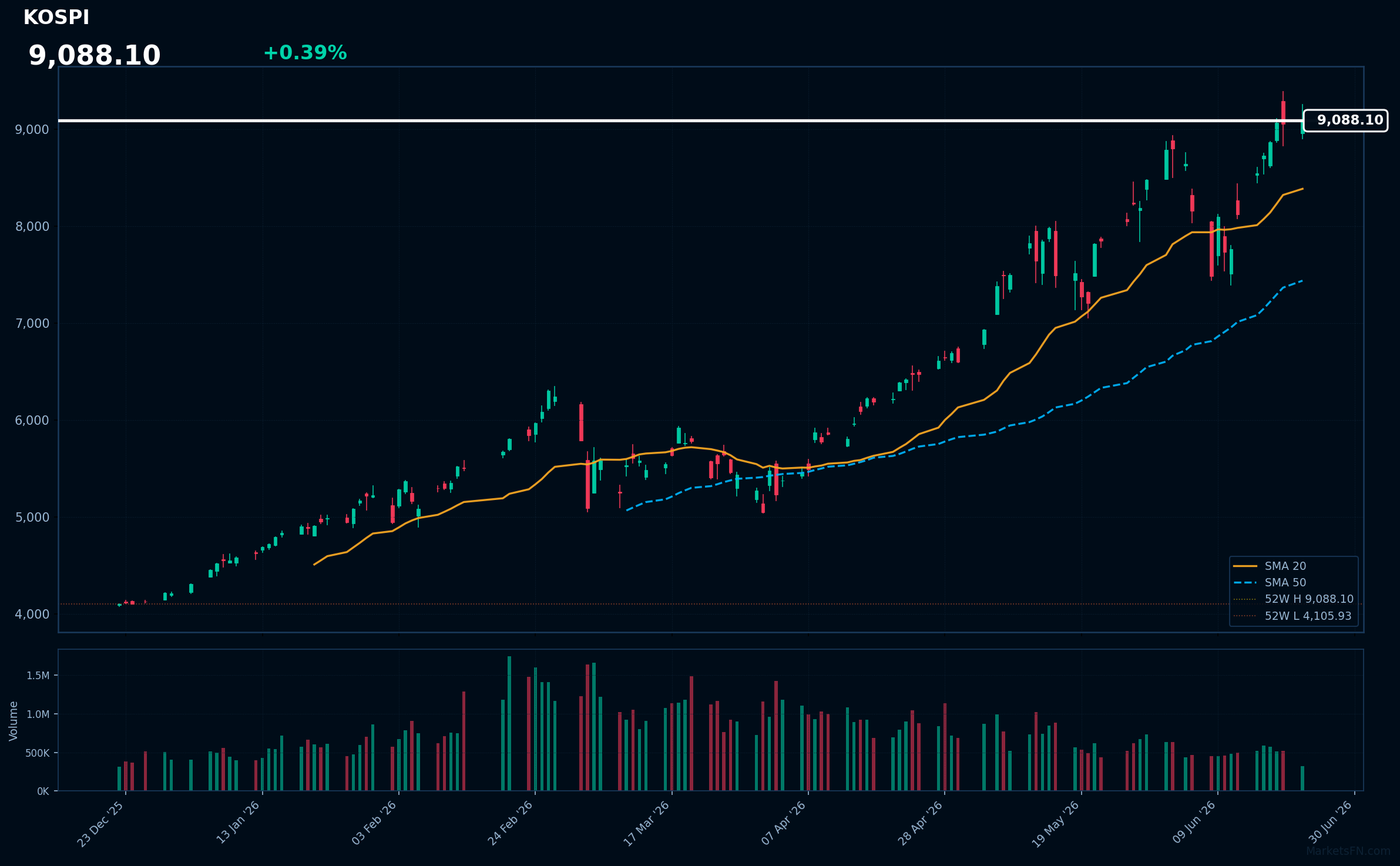Click the 23 Dec '25 date label
The width and height of the screenshot is (1400, 866).
click(x=100, y=824)
